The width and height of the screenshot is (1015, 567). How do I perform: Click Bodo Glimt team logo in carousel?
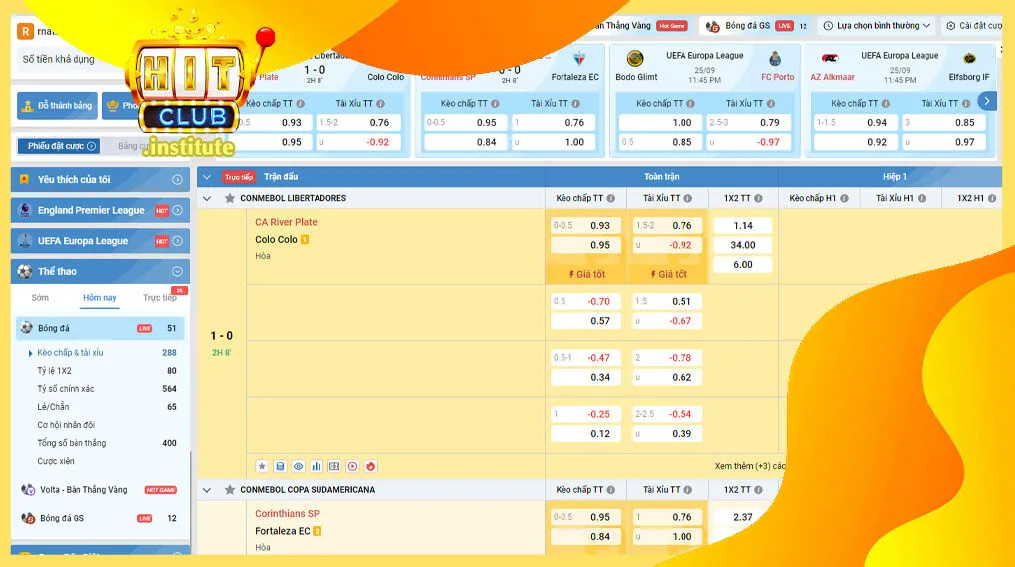click(635, 59)
